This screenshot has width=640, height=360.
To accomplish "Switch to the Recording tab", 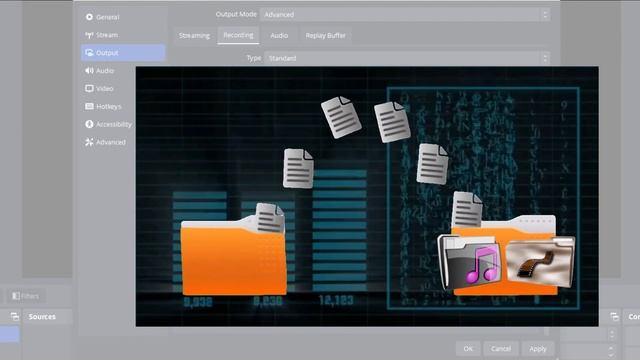I will click(x=238, y=36).
